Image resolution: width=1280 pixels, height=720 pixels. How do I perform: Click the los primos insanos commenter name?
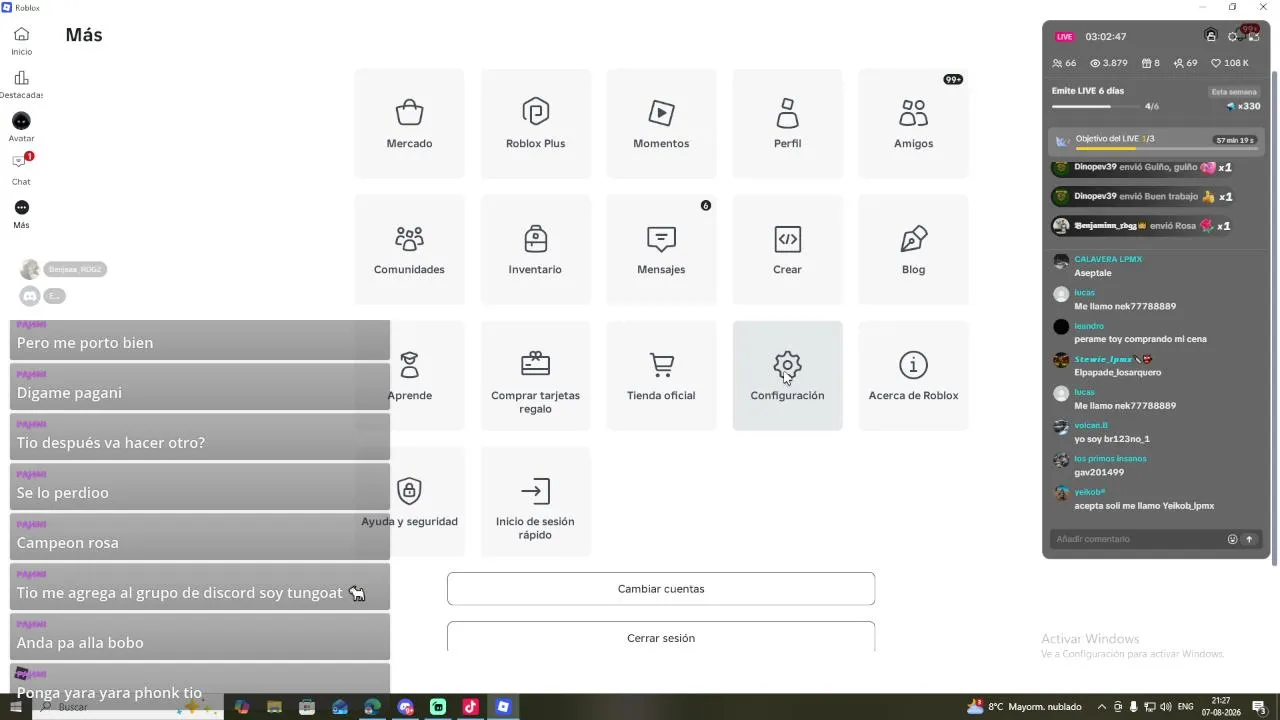coord(1110,459)
